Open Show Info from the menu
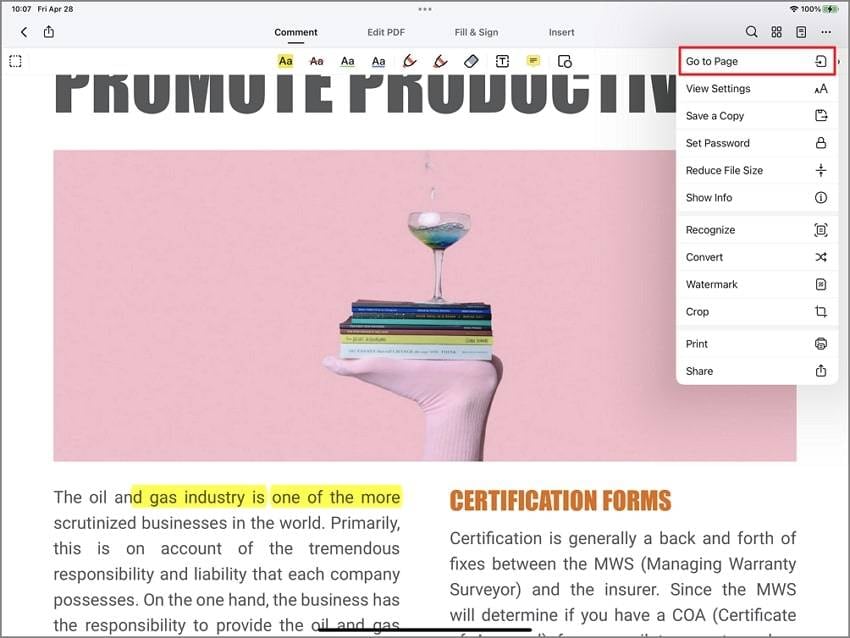This screenshot has height=638, width=850. click(x=757, y=197)
